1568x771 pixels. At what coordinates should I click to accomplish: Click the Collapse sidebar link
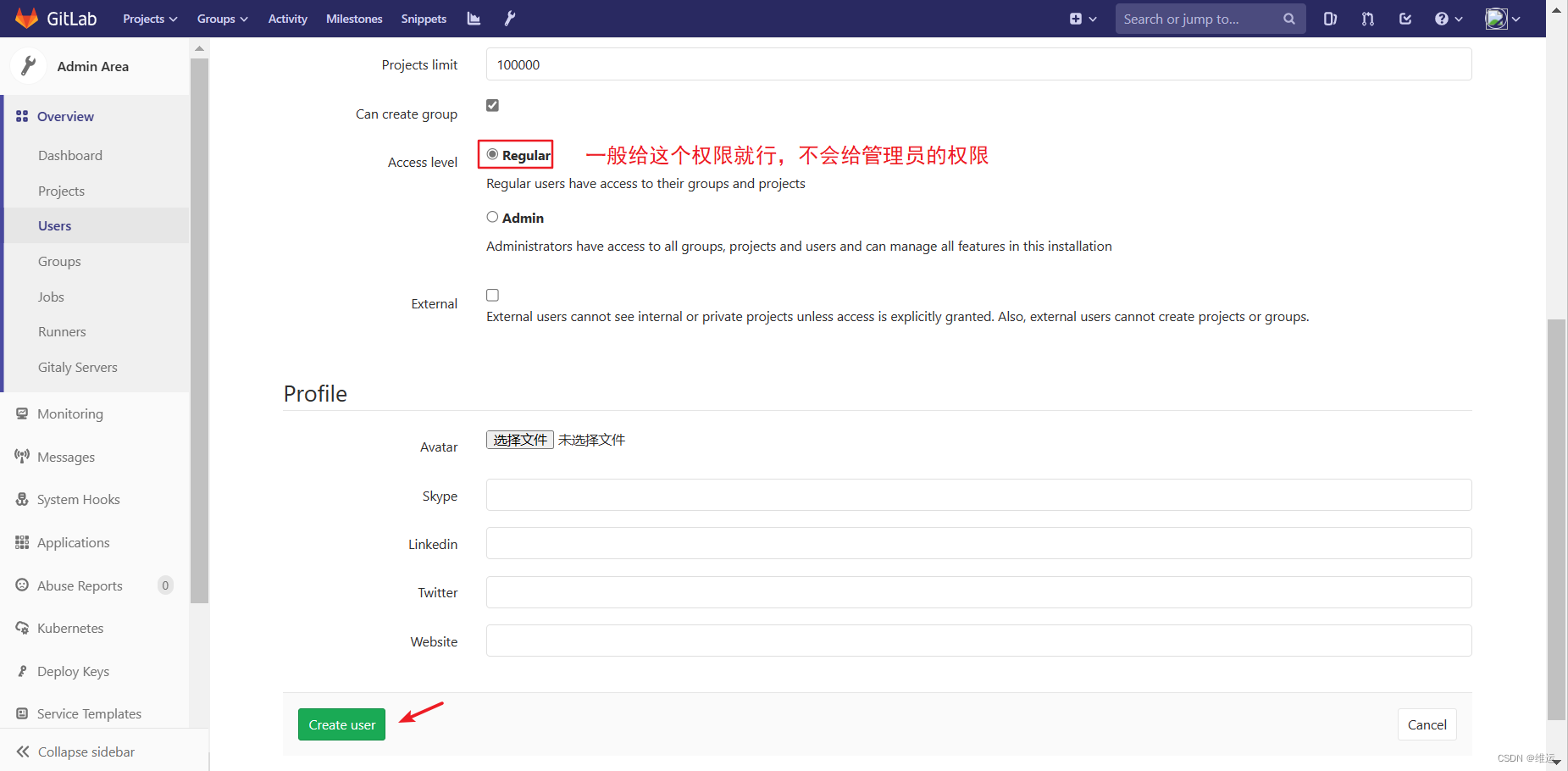tap(86, 752)
